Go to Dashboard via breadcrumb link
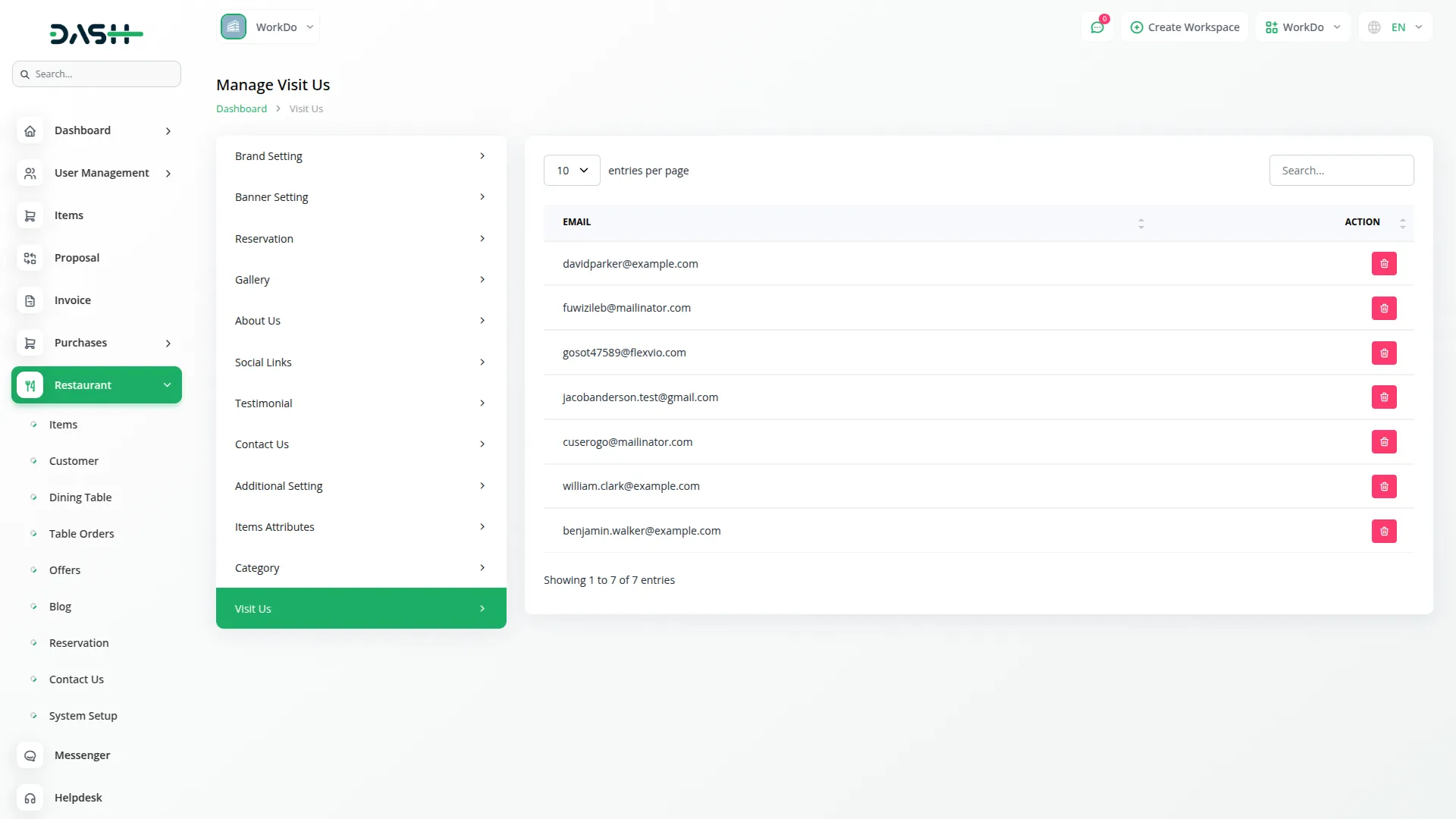 (241, 108)
